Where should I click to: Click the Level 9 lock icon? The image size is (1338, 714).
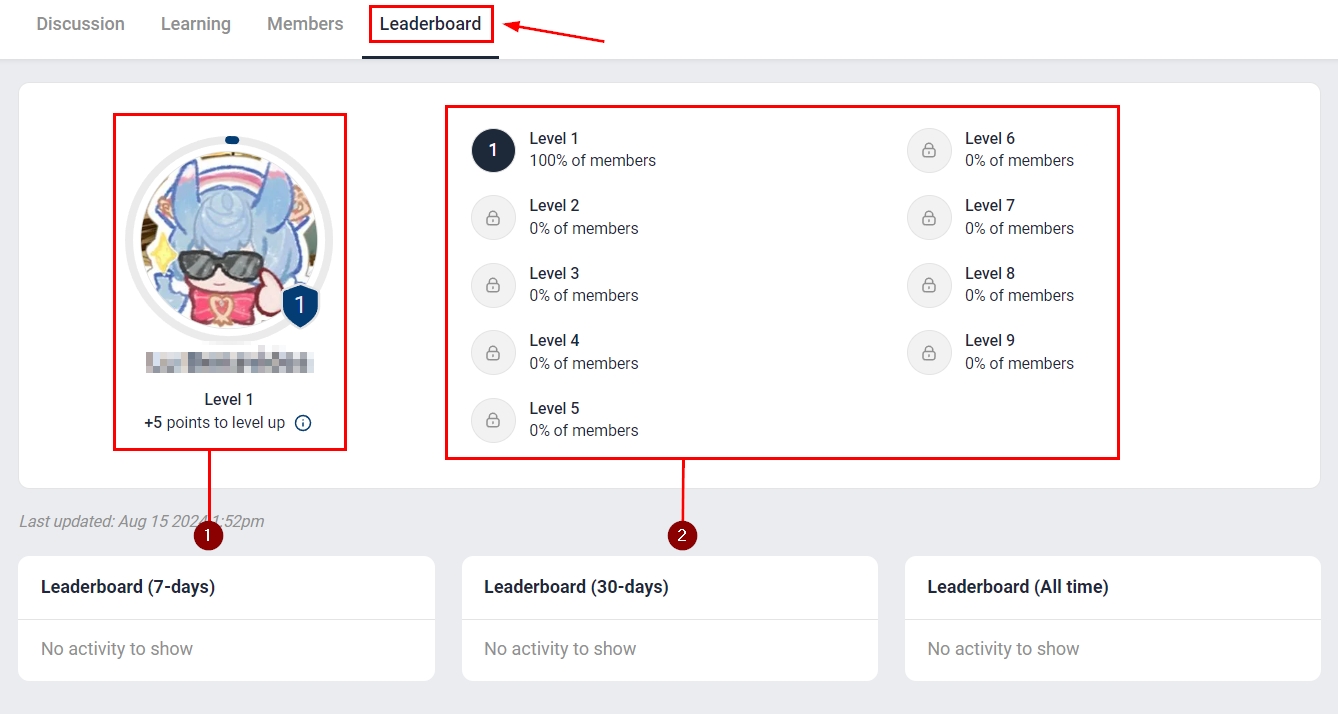(929, 352)
